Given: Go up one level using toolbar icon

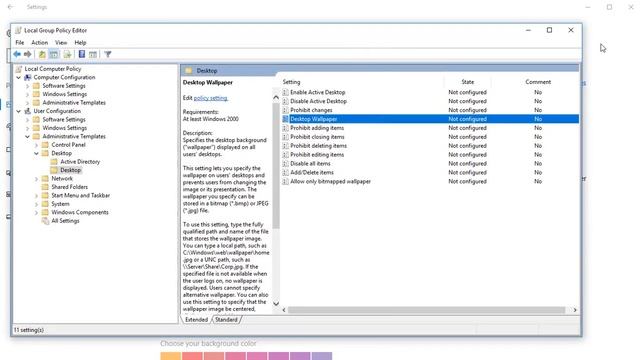Looking at the screenshot, I should pyautogui.click(x=42, y=54).
